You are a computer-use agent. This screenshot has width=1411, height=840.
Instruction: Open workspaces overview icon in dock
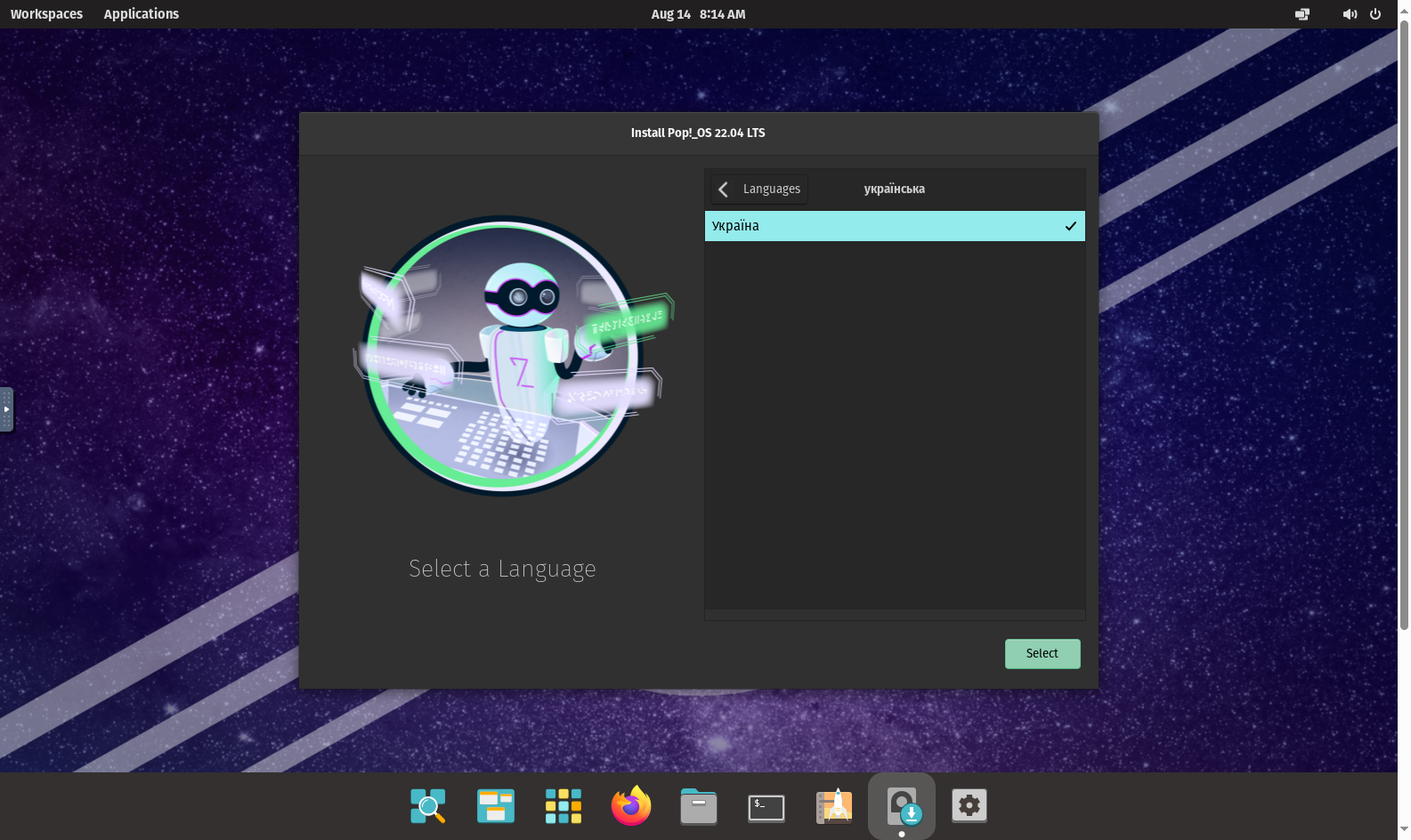pos(496,806)
